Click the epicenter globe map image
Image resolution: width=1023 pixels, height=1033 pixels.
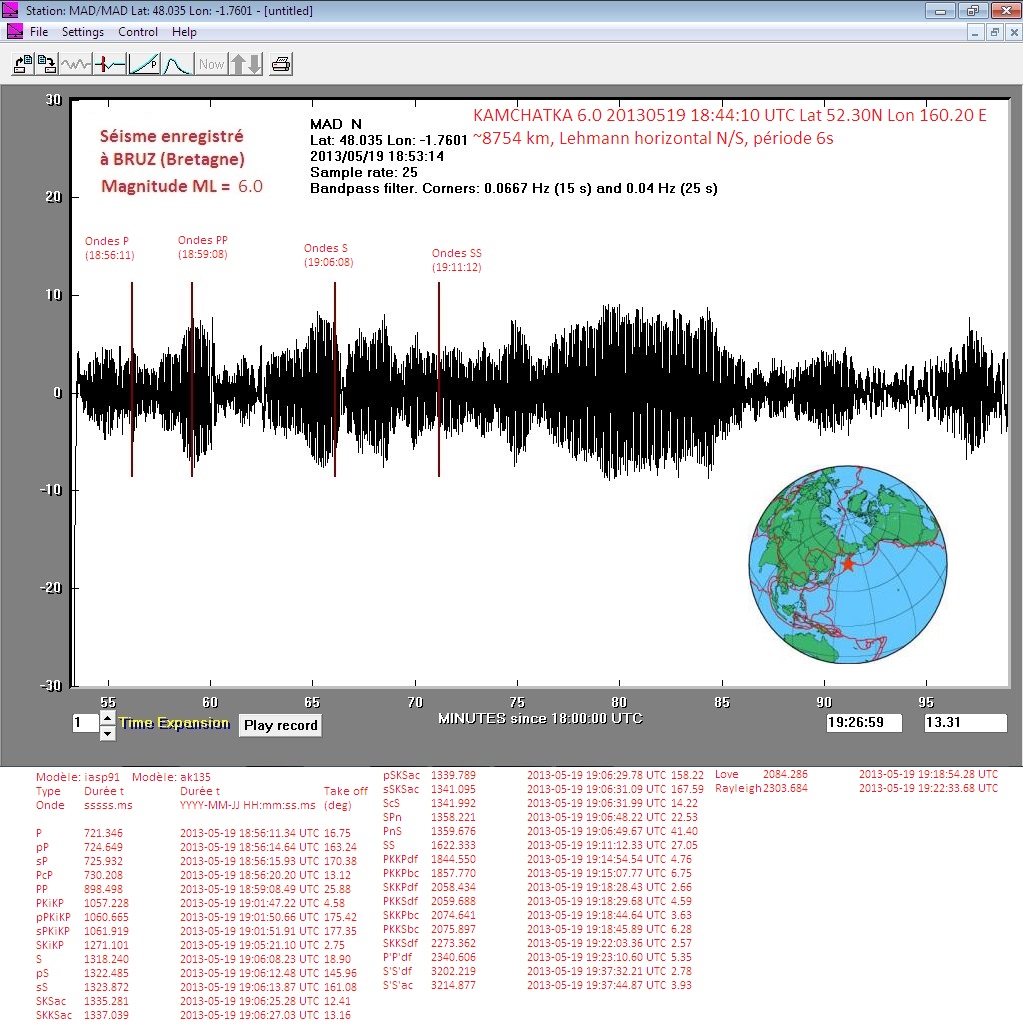pyautogui.click(x=848, y=564)
